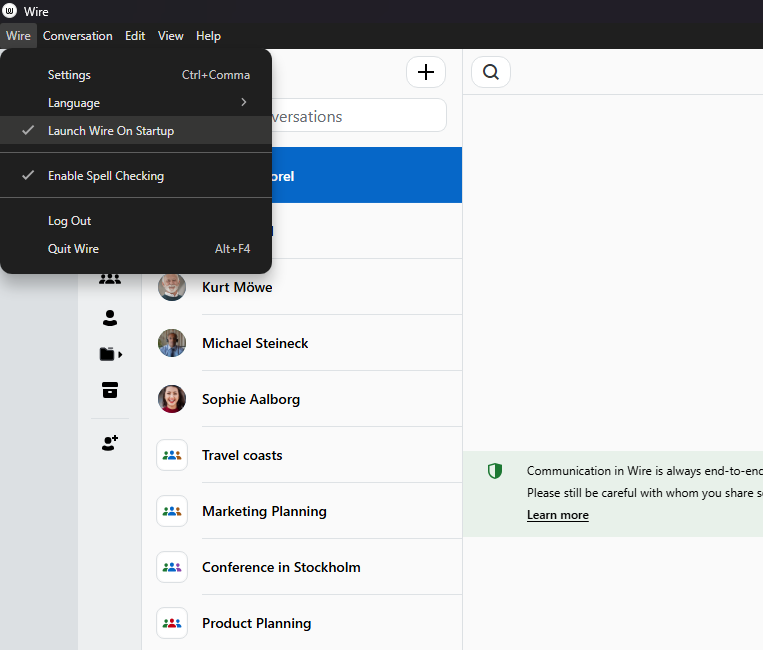Click Michael Steineck's avatar
This screenshot has width=763, height=650.
click(172, 343)
